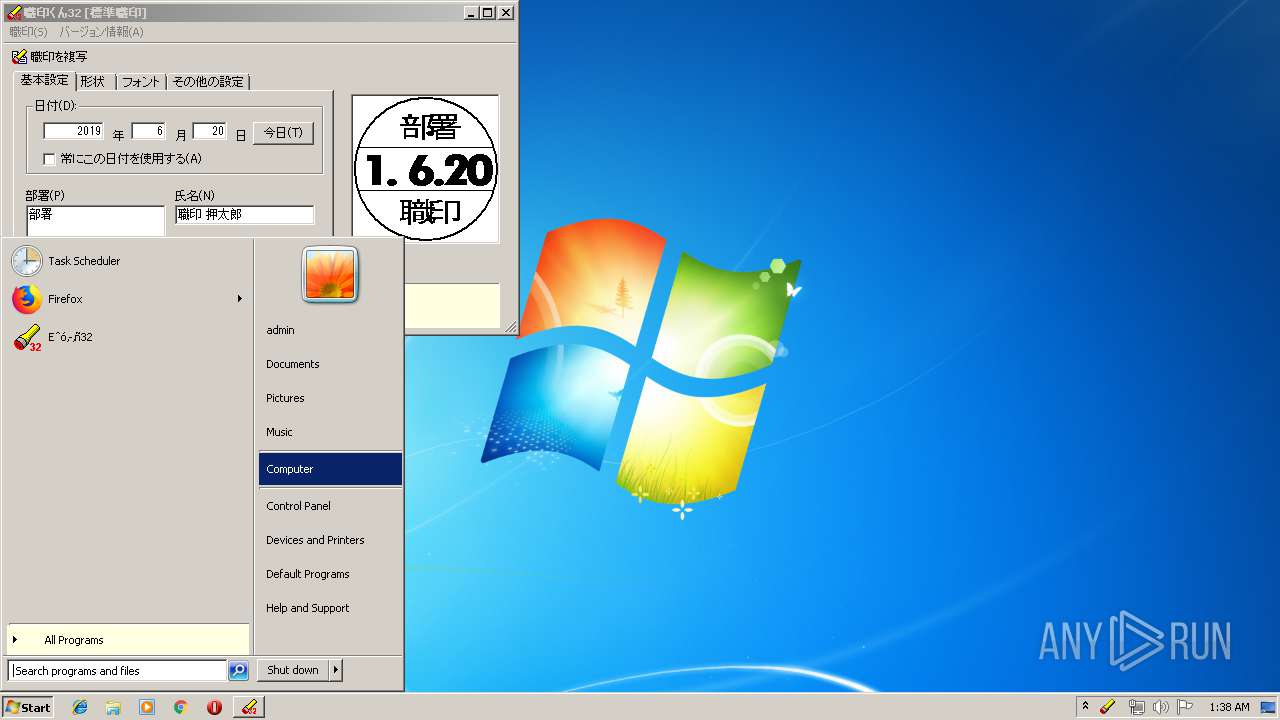Click Show desktop button at taskbar end

[1268, 707]
